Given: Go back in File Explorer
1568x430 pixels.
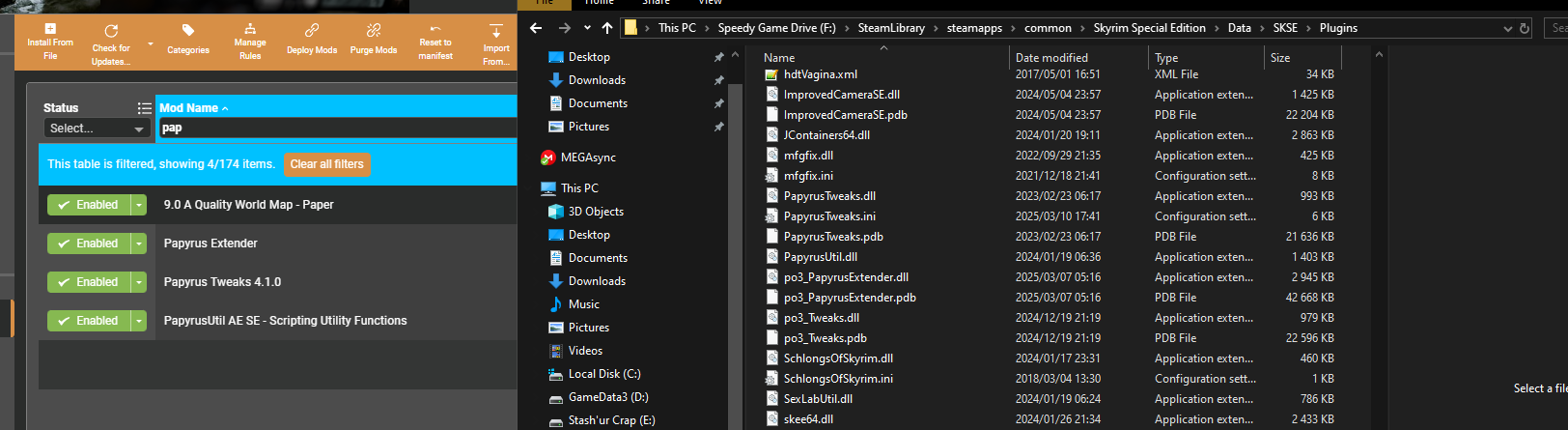Looking at the screenshot, I should 537,28.
